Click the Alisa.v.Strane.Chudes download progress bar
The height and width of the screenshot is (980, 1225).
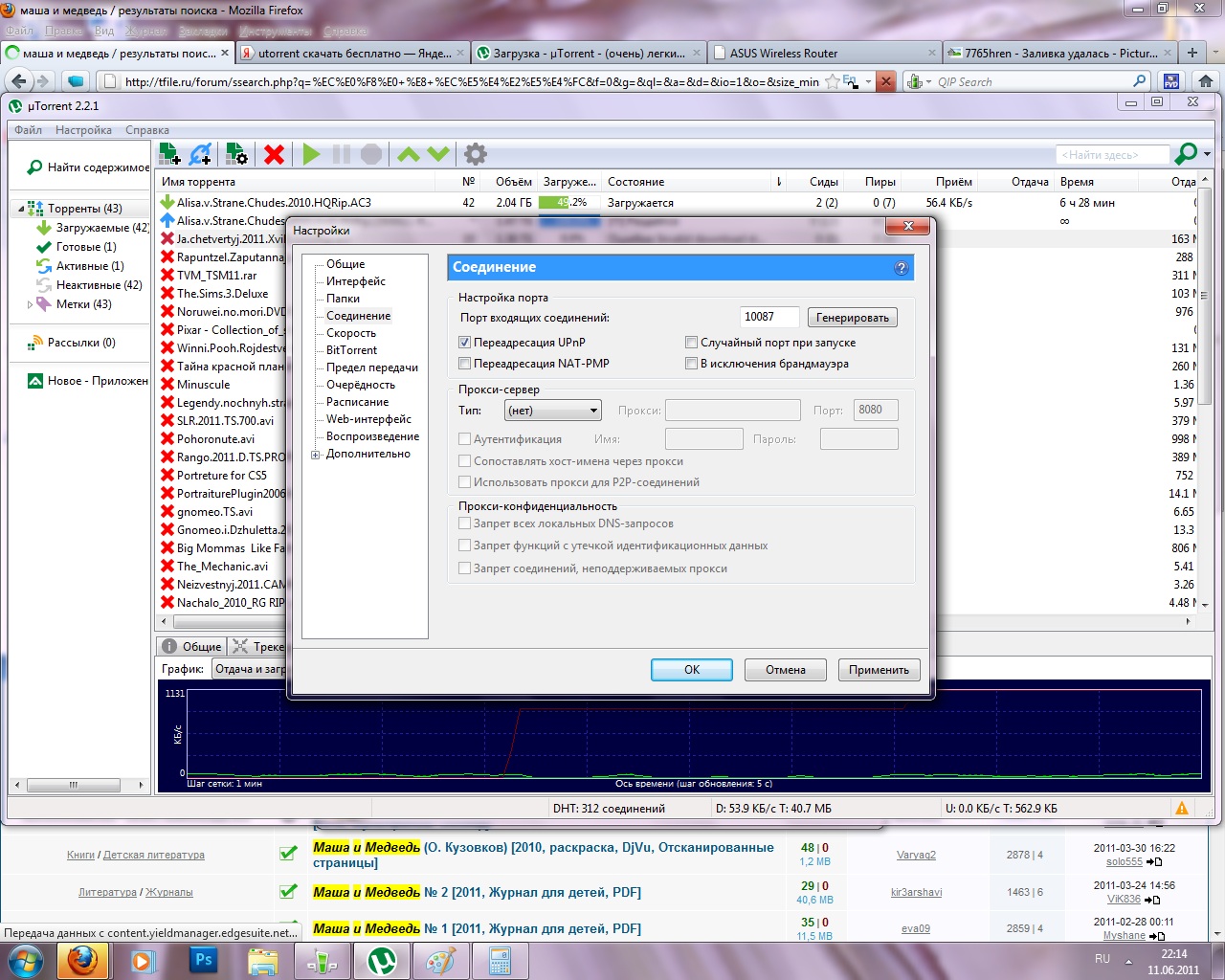tap(570, 203)
